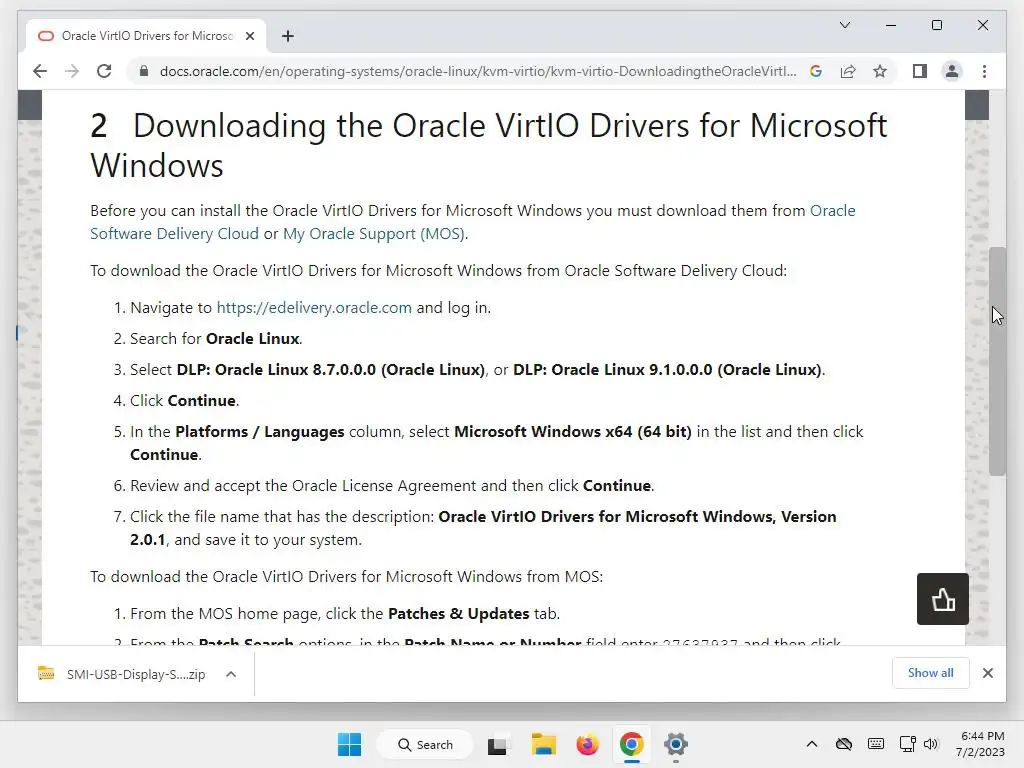Open the clock showing 6:44 PM
The image size is (1024, 768).
(x=980, y=744)
